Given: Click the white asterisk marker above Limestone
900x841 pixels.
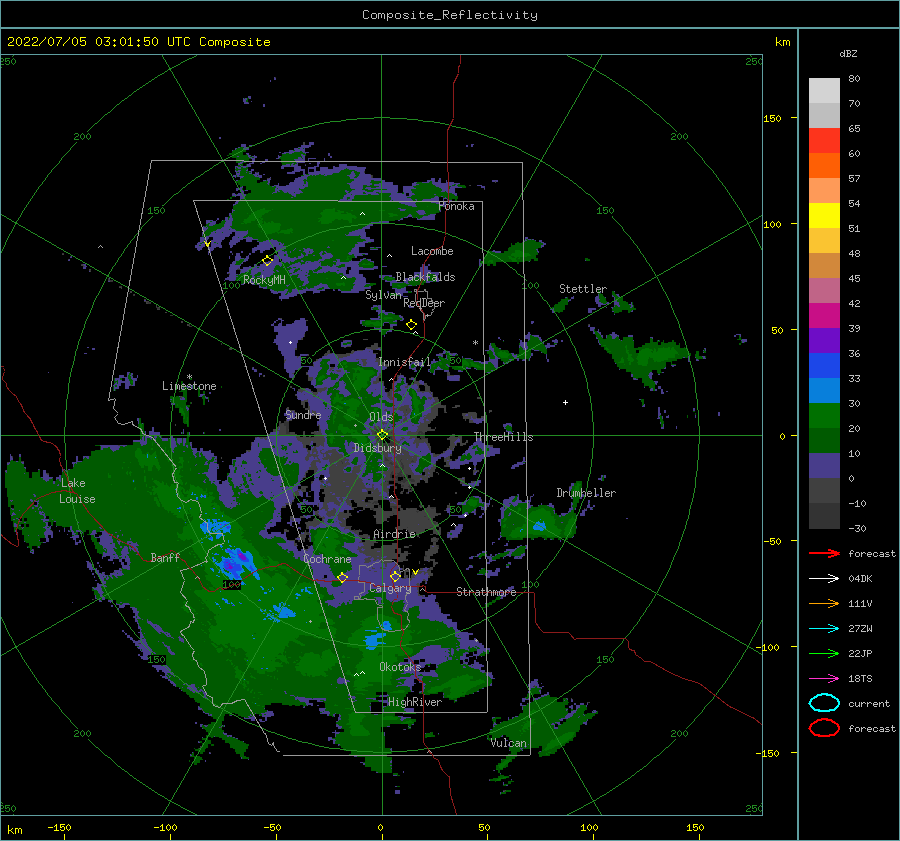Looking at the screenshot, I should pyautogui.click(x=189, y=377).
